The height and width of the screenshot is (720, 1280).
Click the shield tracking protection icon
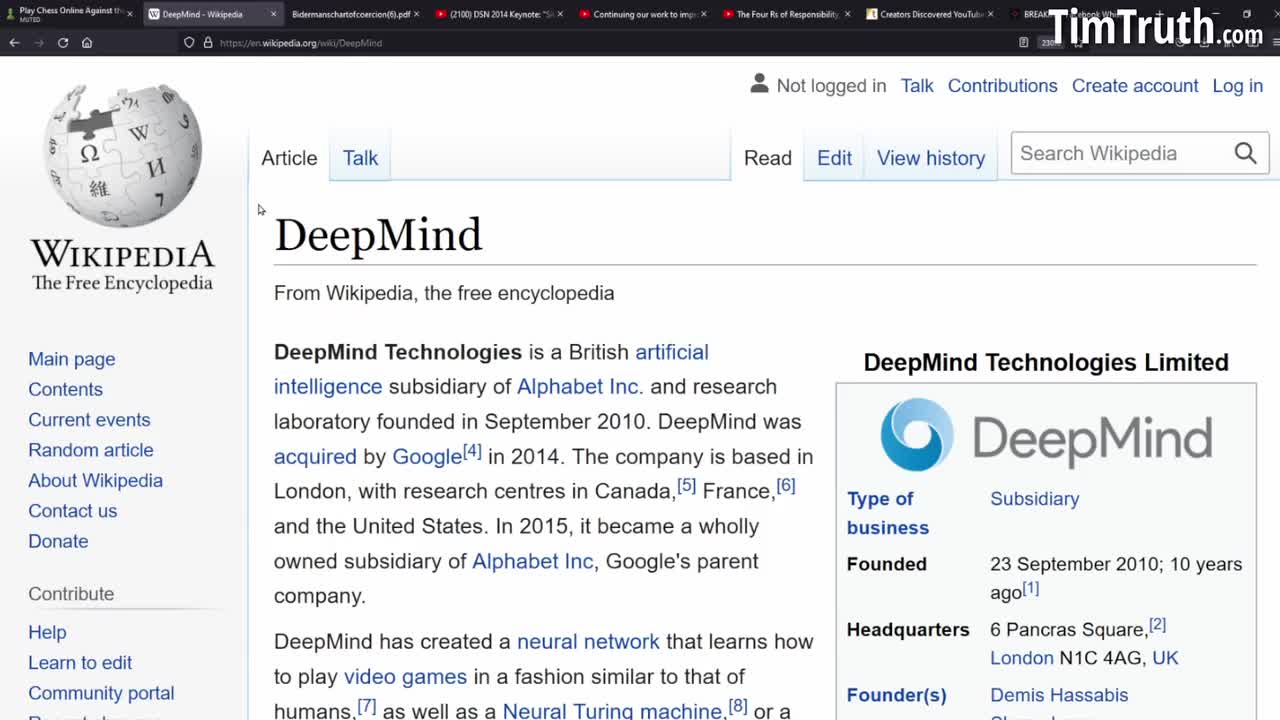point(189,43)
